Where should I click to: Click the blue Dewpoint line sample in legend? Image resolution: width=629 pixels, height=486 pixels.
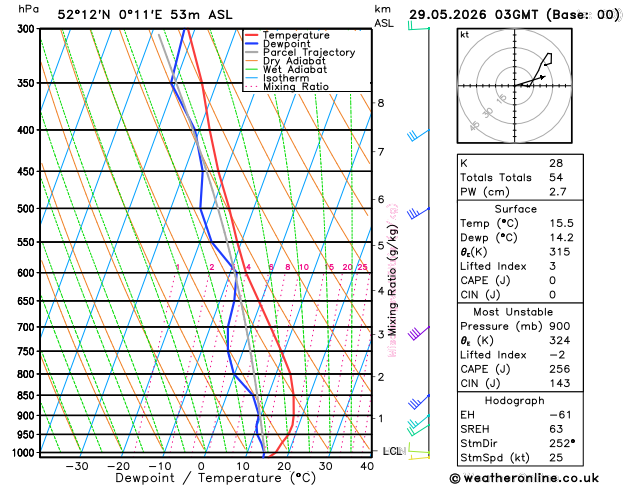[252, 44]
